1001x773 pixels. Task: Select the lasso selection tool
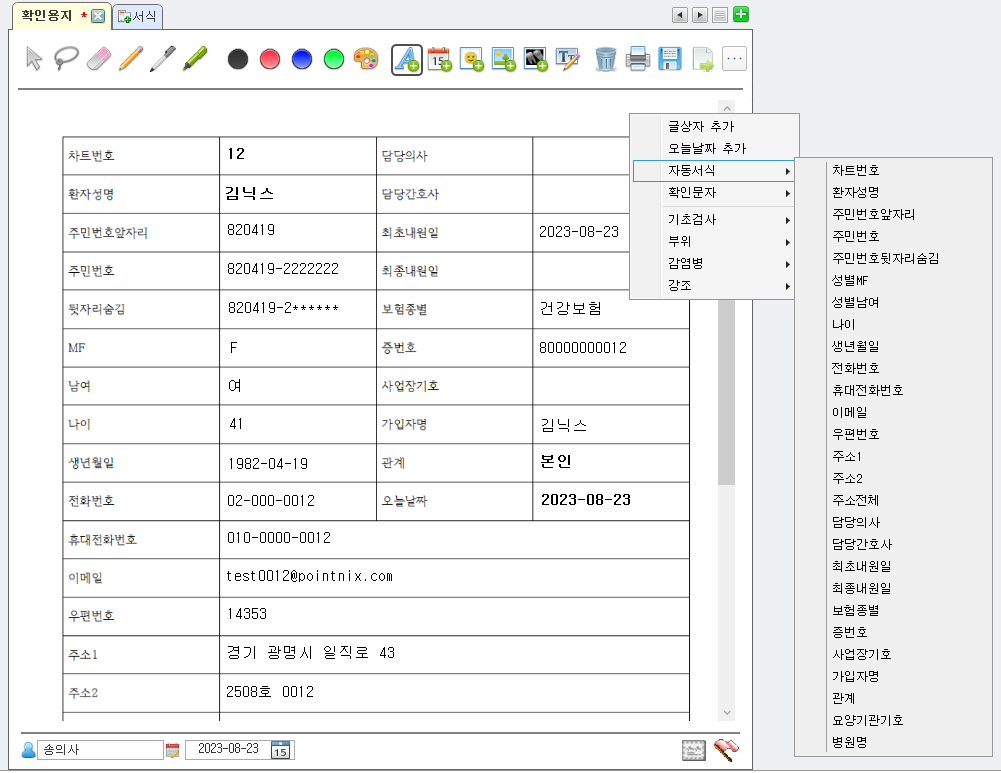(x=67, y=59)
